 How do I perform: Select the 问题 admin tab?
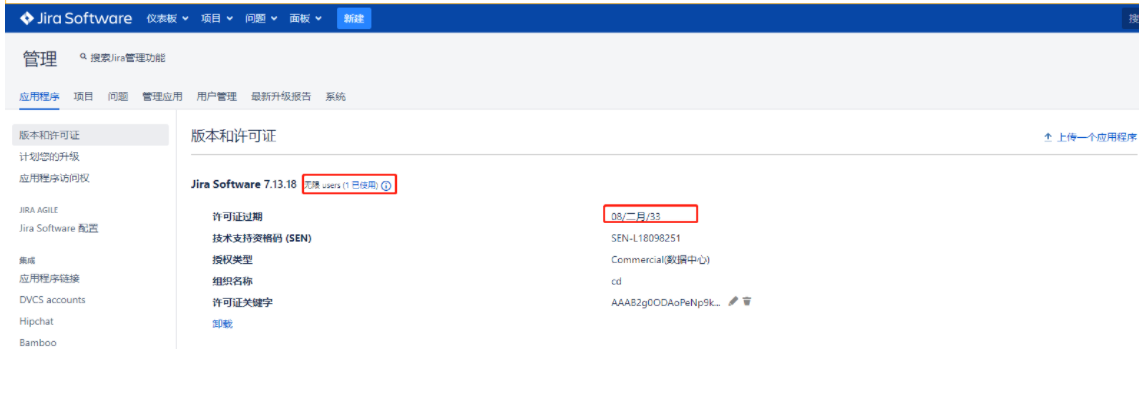(x=118, y=96)
